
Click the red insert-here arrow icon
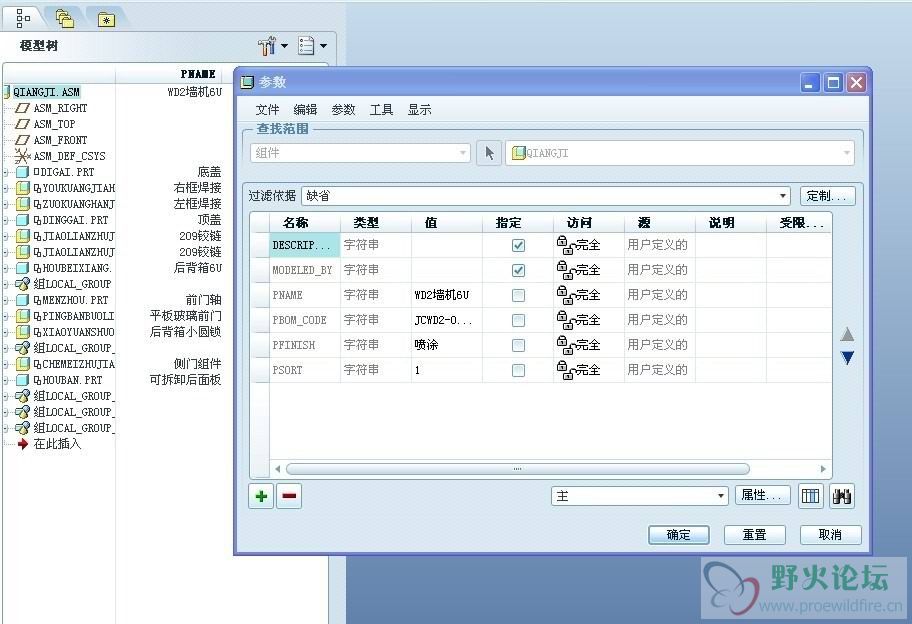23,444
